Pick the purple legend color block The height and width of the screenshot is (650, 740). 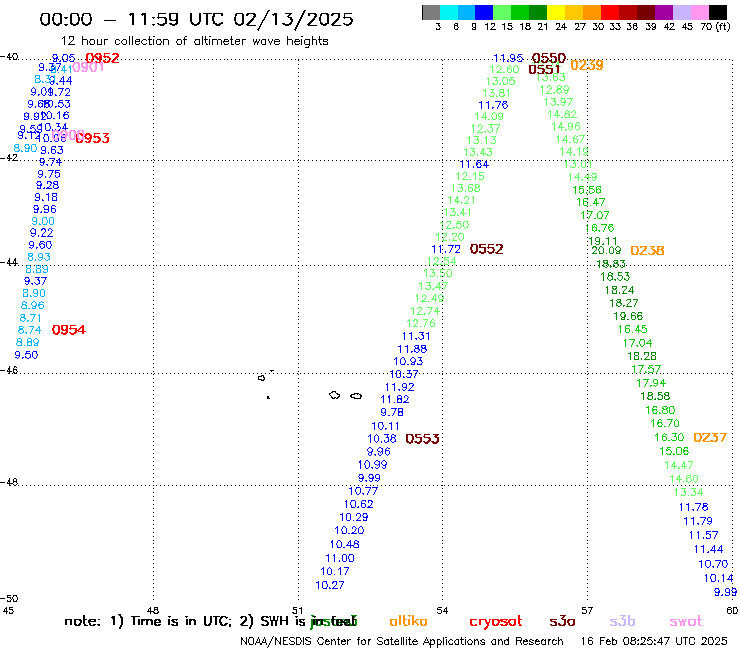664,12
